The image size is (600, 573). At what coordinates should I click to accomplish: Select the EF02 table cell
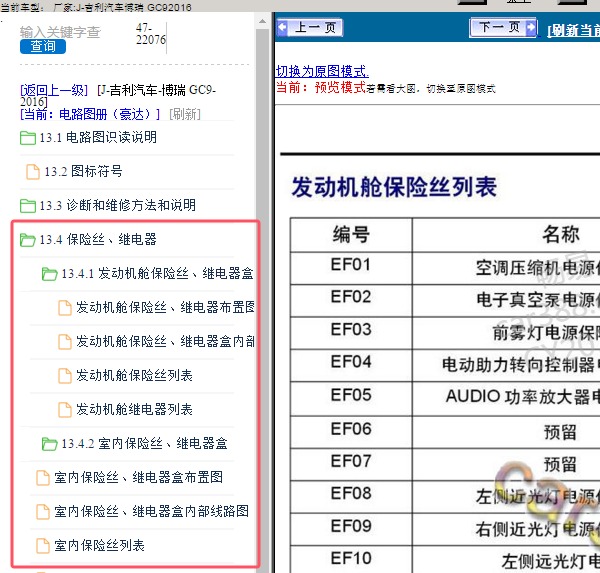(x=351, y=300)
